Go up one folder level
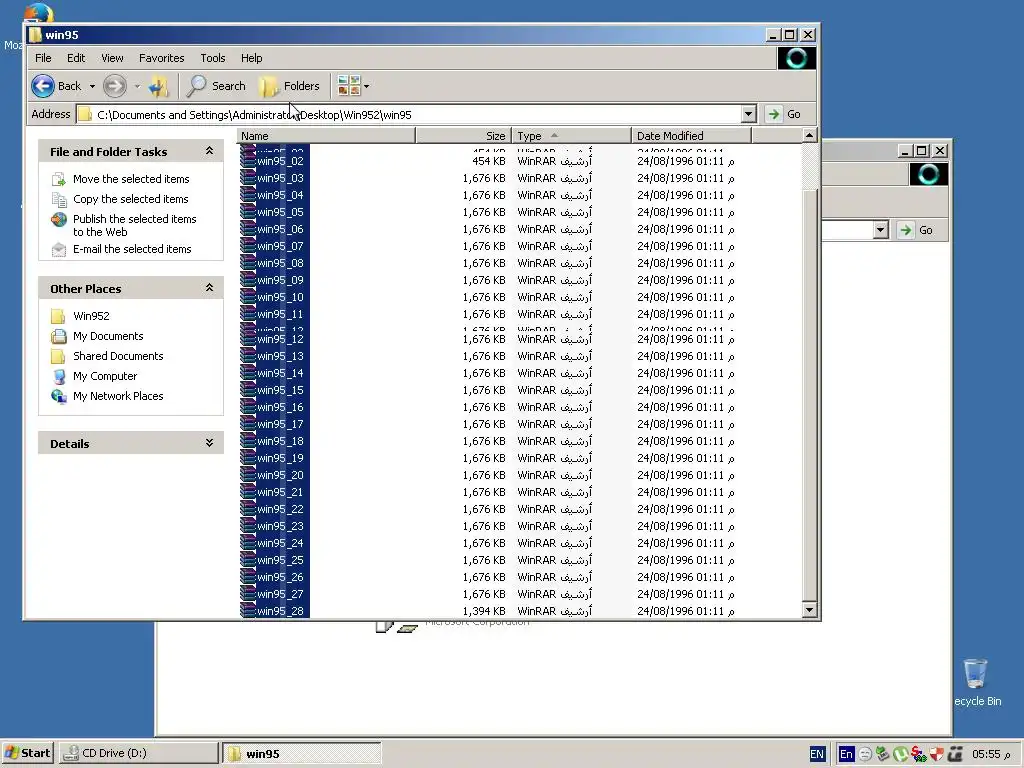This screenshot has width=1024, height=768. coord(159,86)
